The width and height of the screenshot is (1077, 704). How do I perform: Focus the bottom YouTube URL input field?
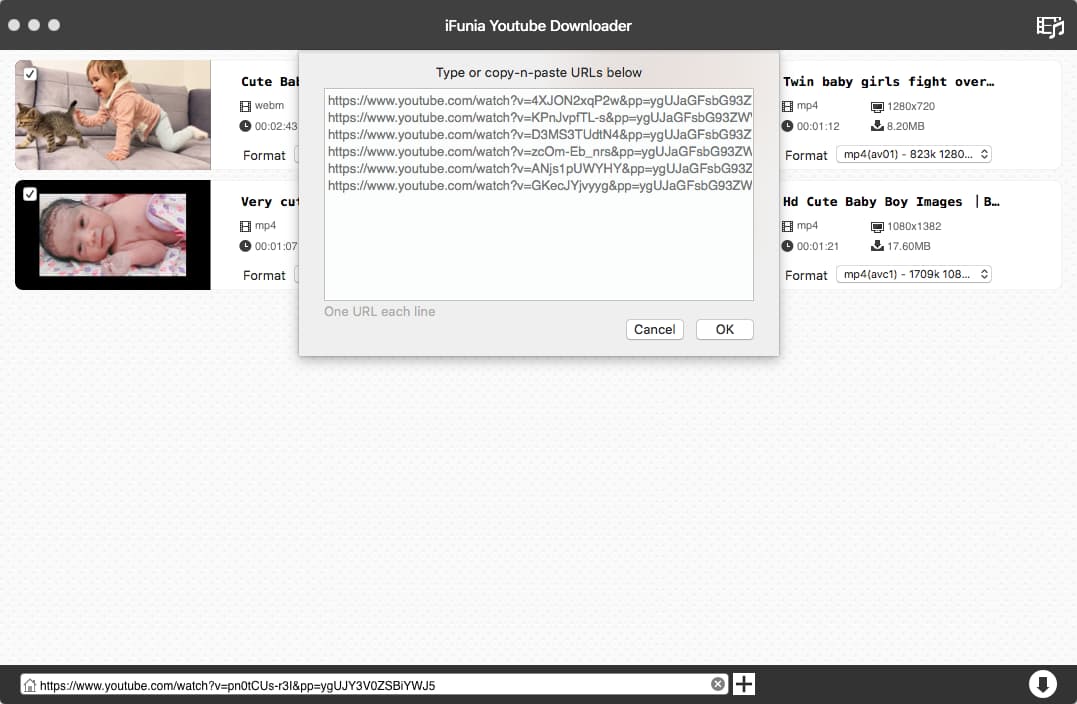coord(370,685)
